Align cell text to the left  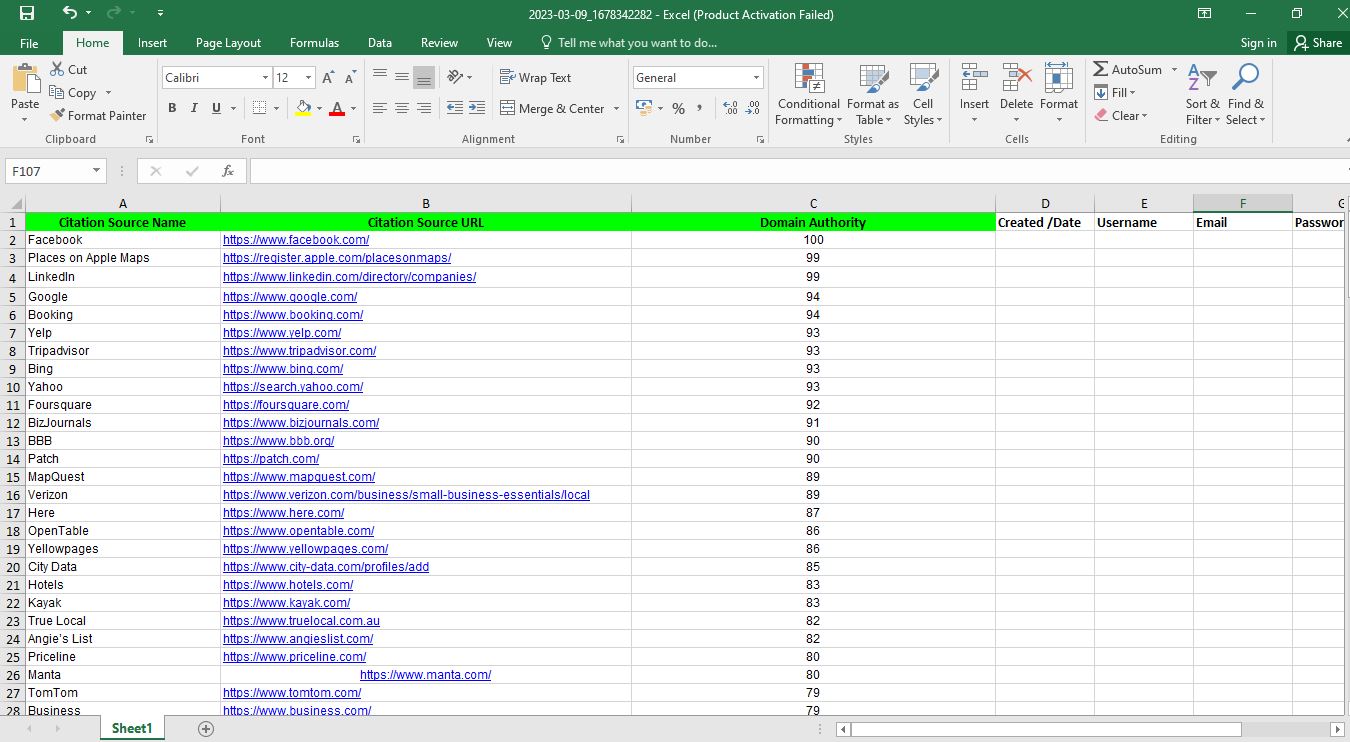[x=380, y=108]
